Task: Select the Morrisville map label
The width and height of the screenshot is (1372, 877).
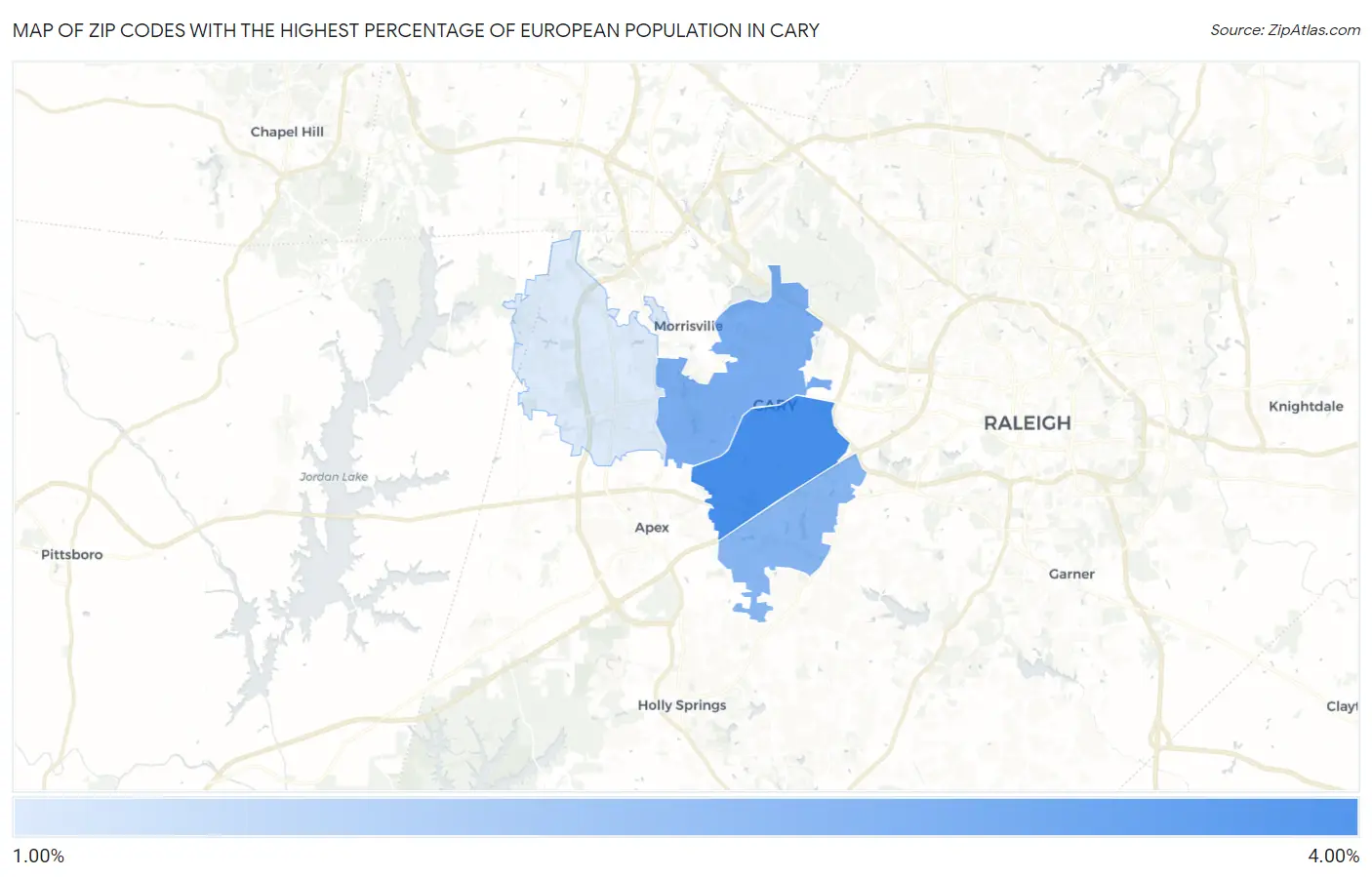Action: click(688, 326)
